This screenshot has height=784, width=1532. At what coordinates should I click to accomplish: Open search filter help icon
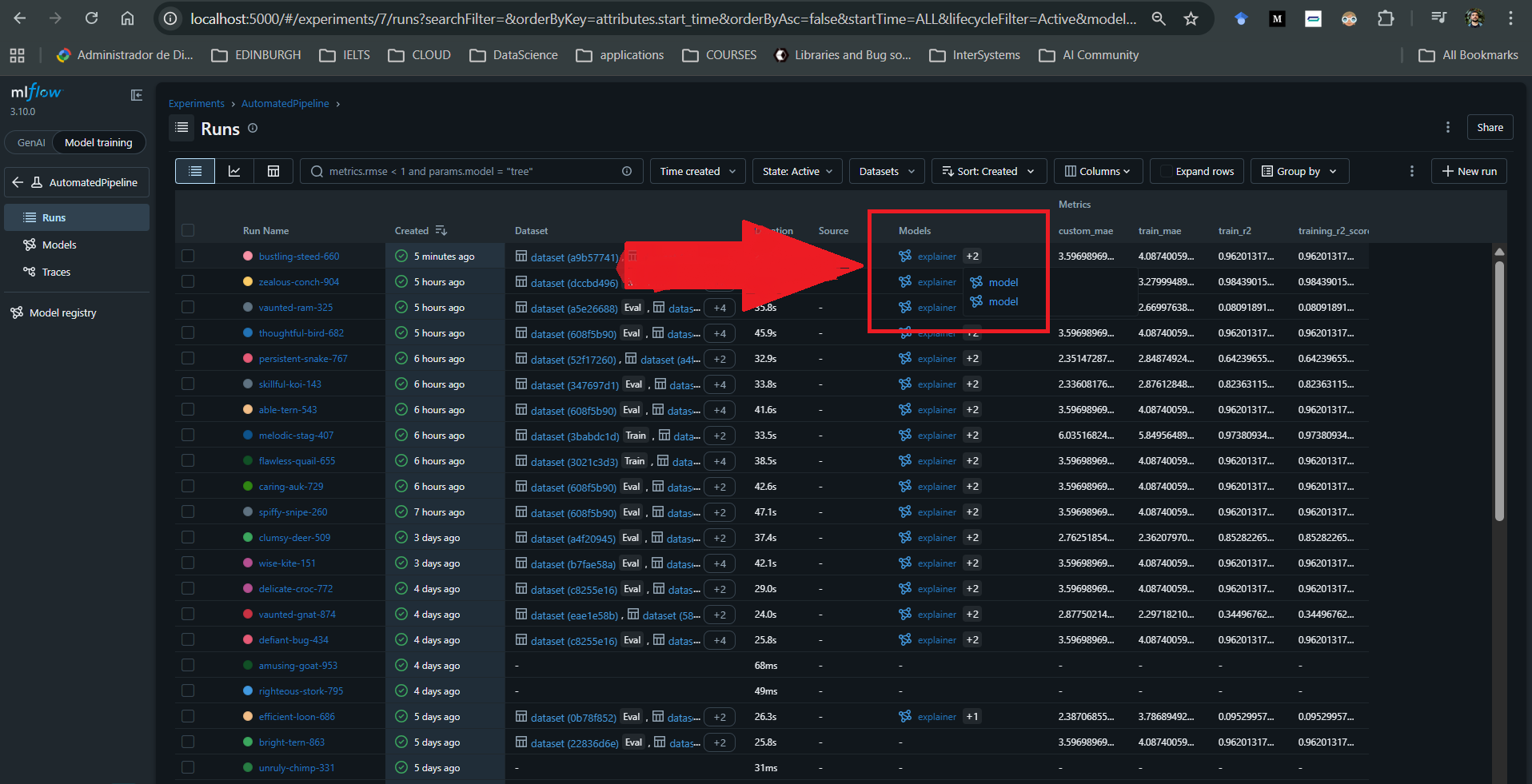pyautogui.click(x=627, y=171)
